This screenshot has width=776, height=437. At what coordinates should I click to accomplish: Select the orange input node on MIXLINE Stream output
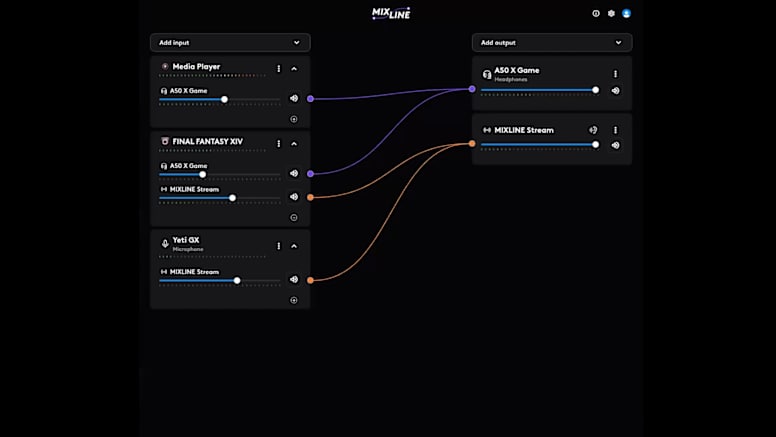[x=472, y=144]
